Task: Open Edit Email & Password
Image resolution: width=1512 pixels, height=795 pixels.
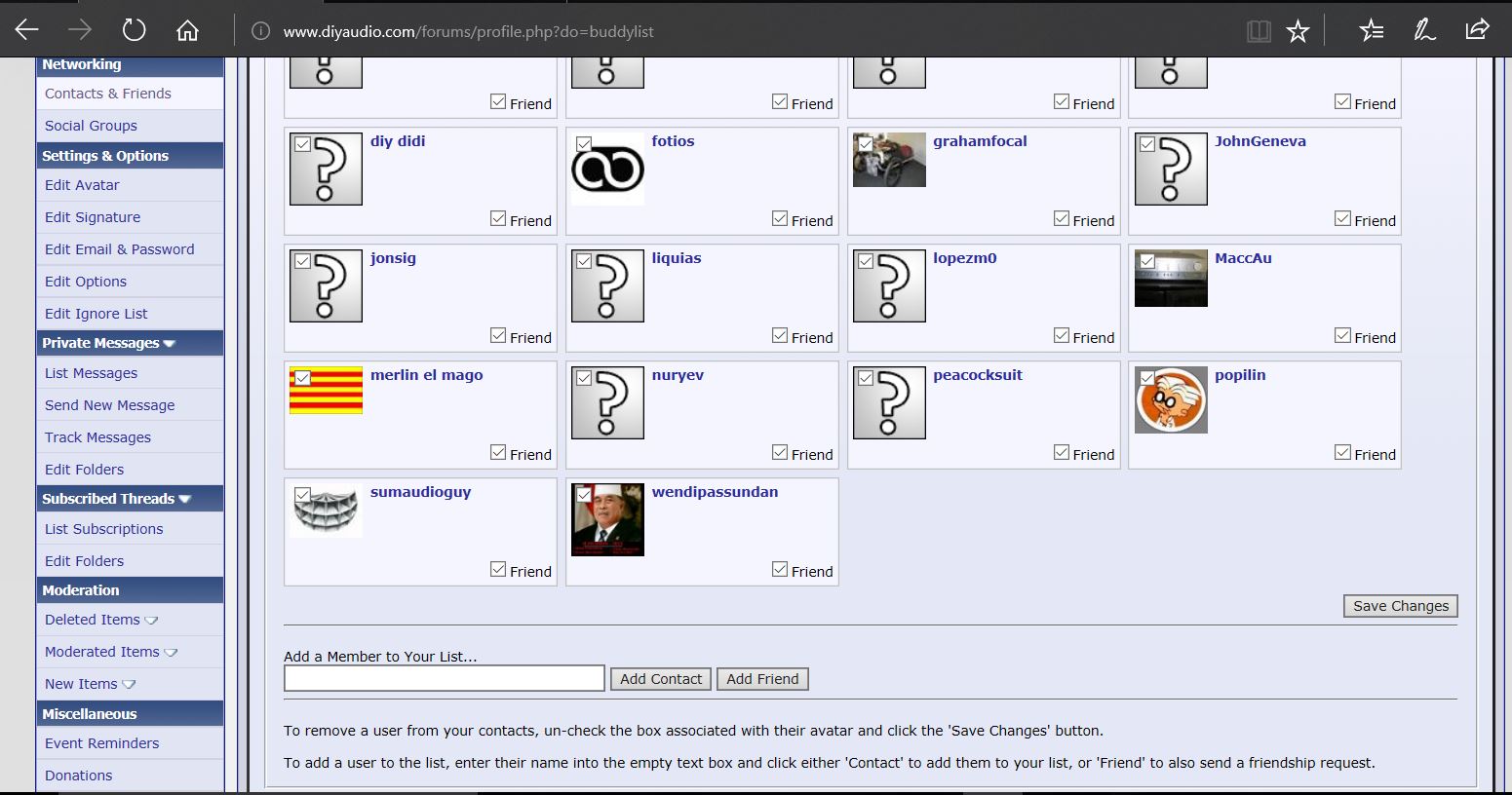Action: [x=119, y=249]
